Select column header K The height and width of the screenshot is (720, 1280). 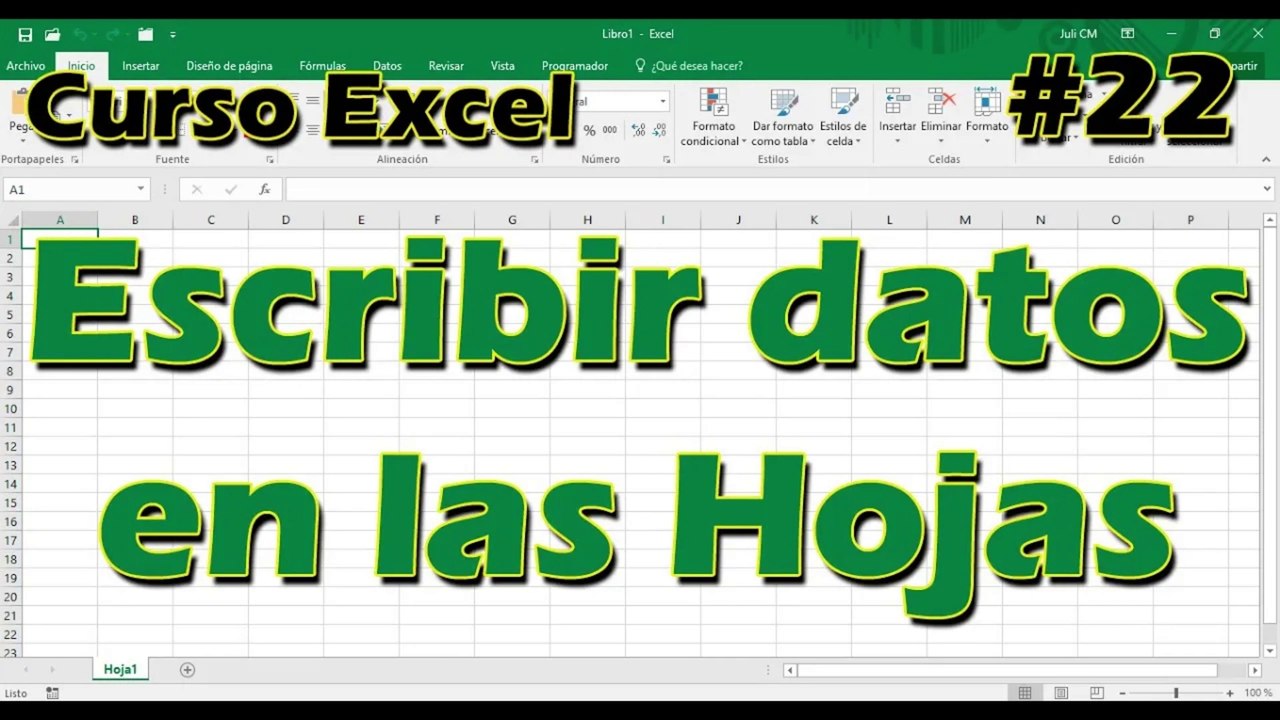pyautogui.click(x=814, y=220)
